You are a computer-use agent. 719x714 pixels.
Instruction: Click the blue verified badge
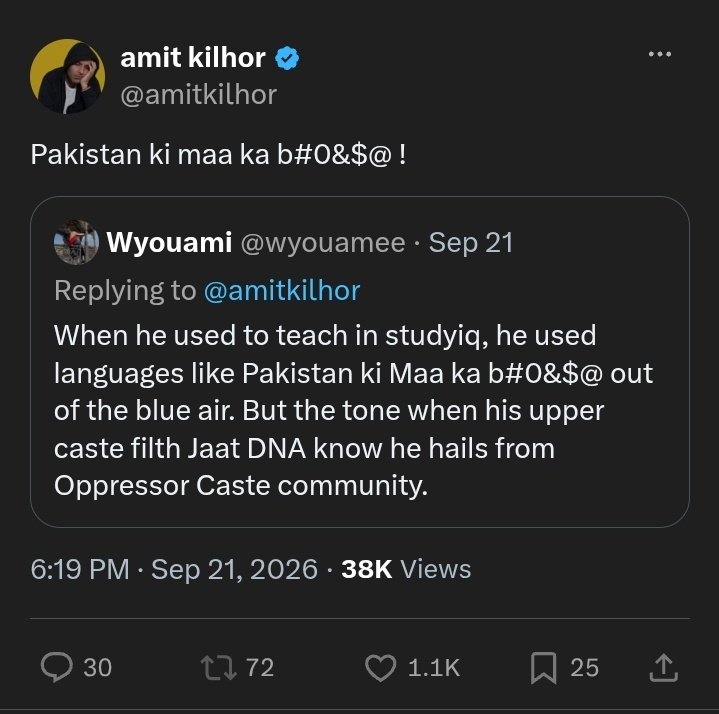coord(287,58)
